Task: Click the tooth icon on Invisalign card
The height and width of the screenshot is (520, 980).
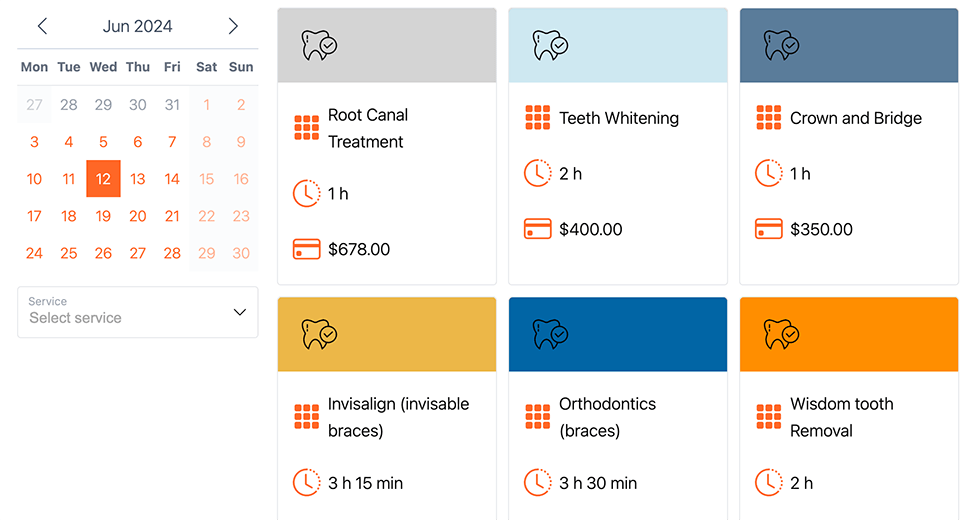Action: point(319,334)
